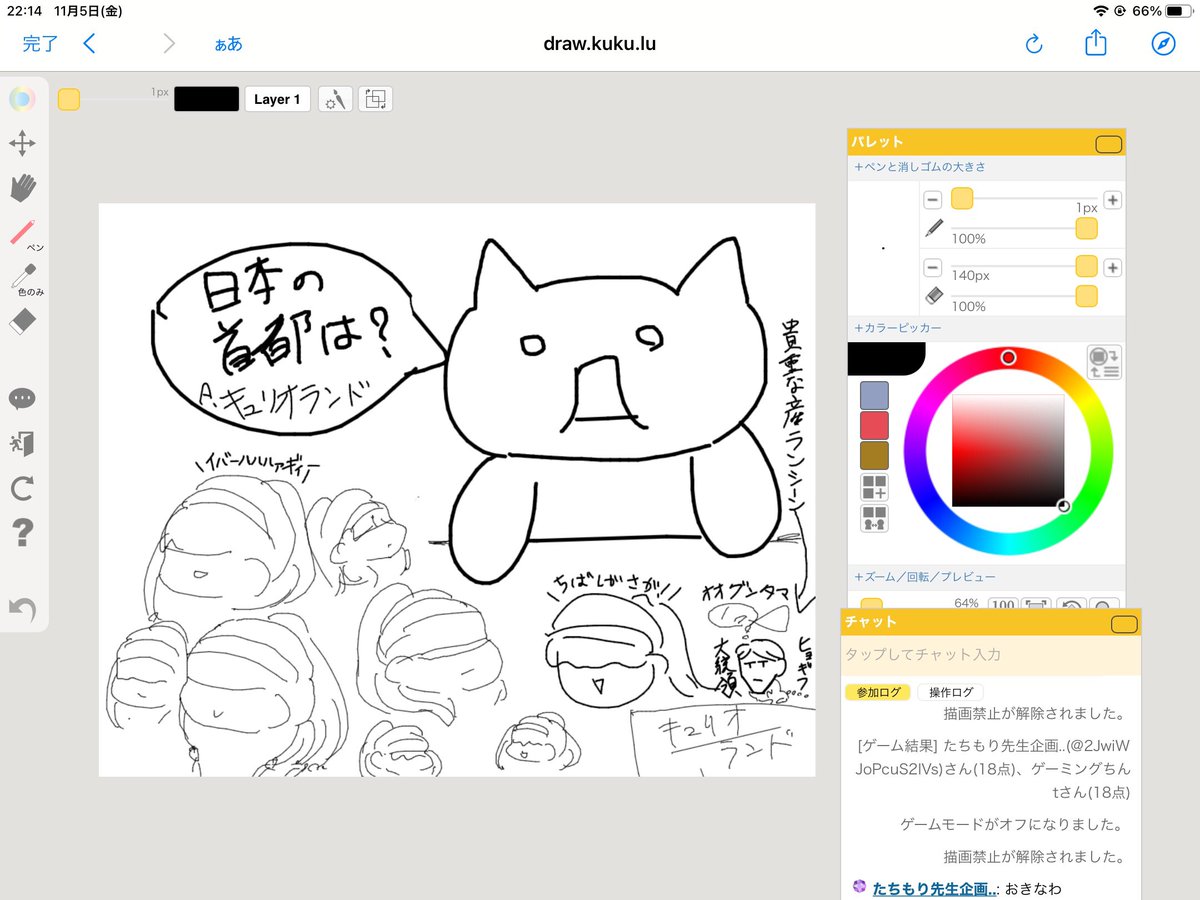The width and height of the screenshot is (1200, 900).
Task: Open the Safari share sheet
Action: tap(1096, 43)
